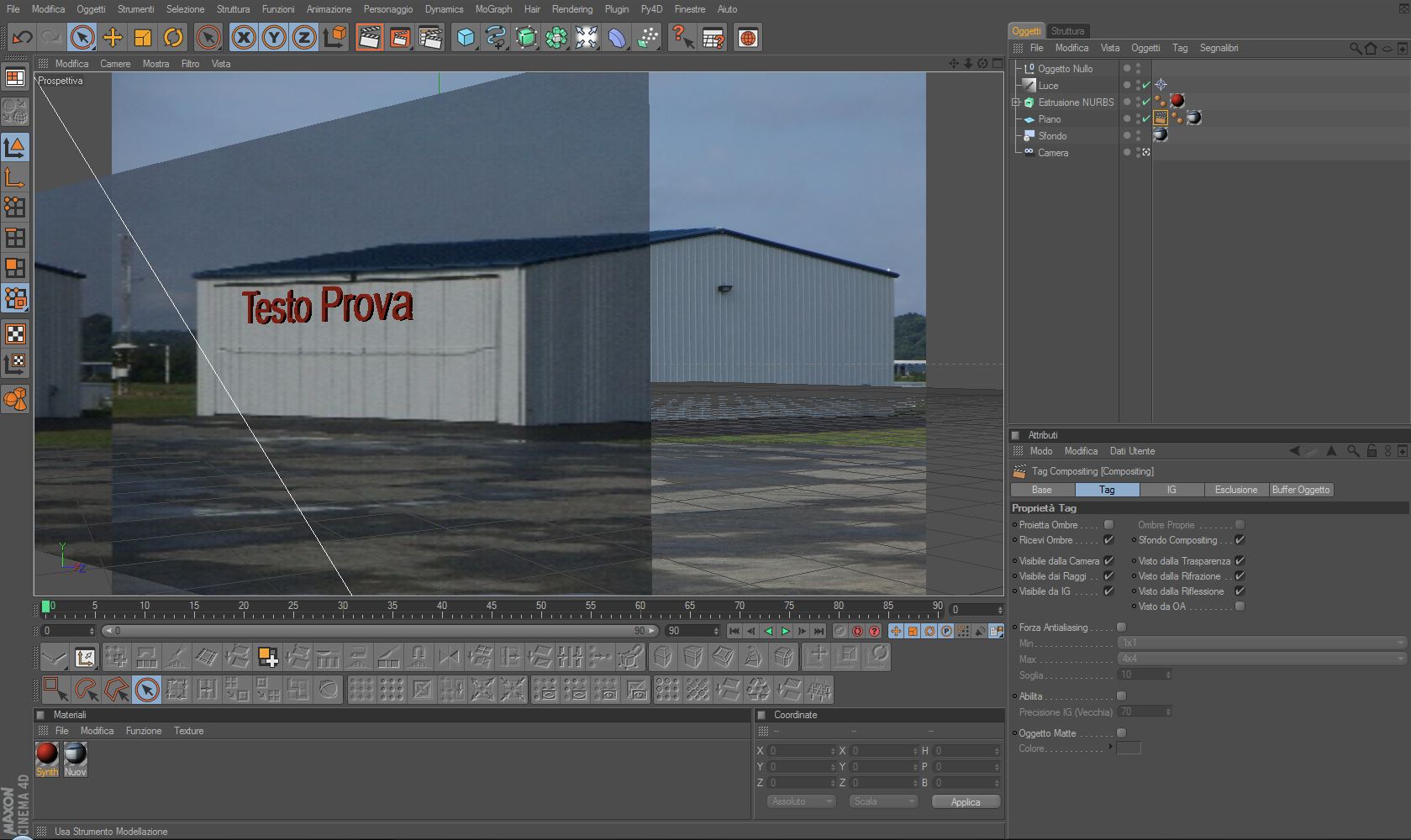The image size is (1411, 840).
Task: Click the Undo arrow icon
Action: click(x=22, y=38)
